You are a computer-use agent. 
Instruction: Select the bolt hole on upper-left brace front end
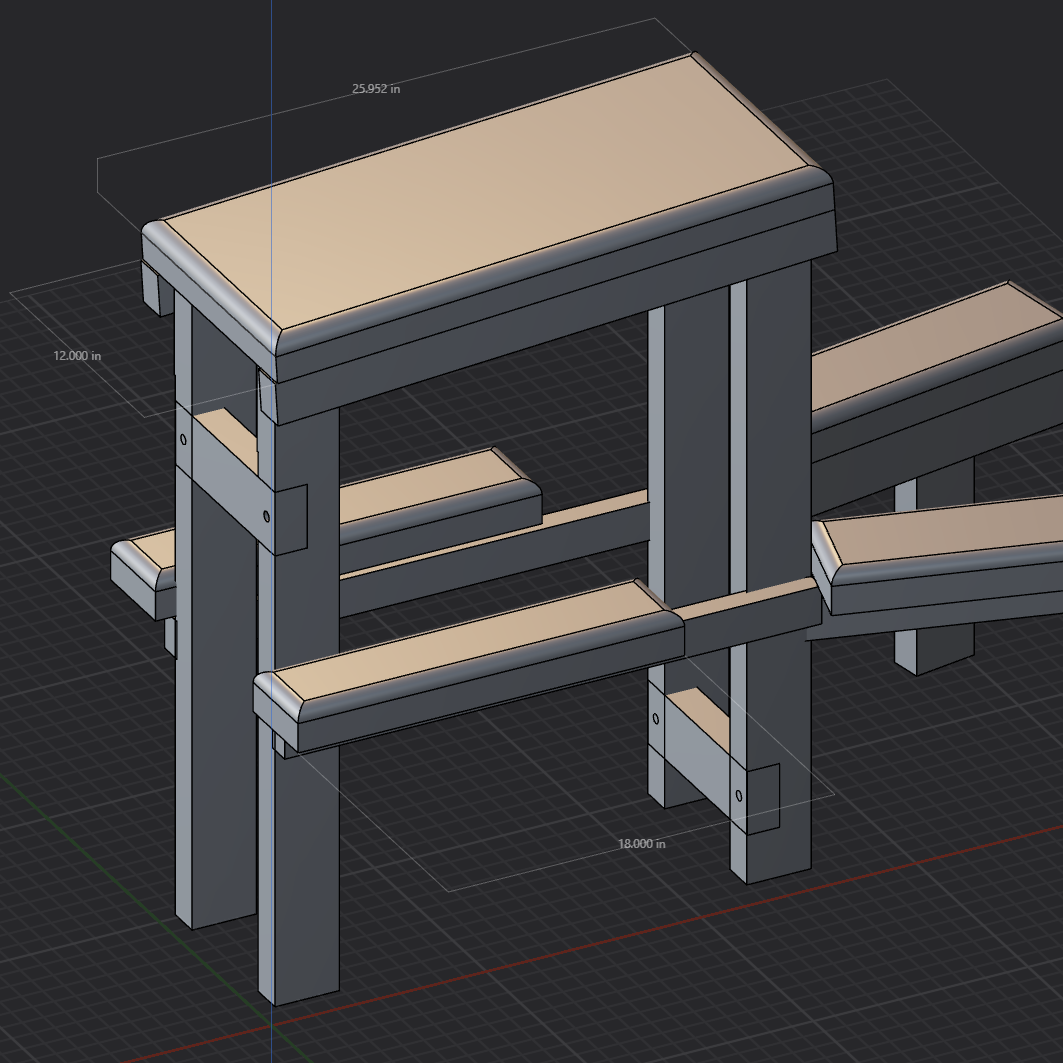(266, 517)
